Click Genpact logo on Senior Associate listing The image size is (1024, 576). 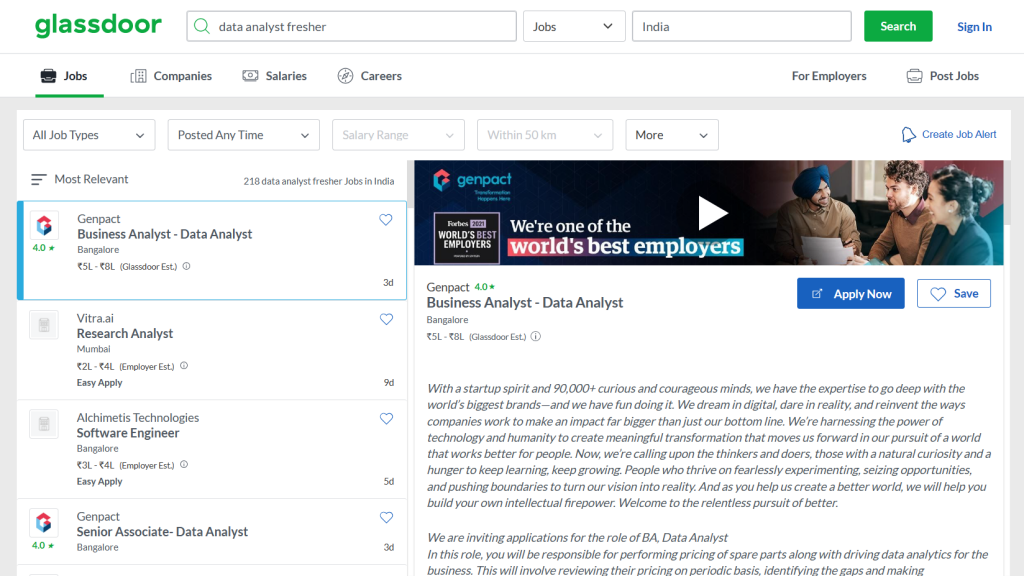[x=44, y=522]
